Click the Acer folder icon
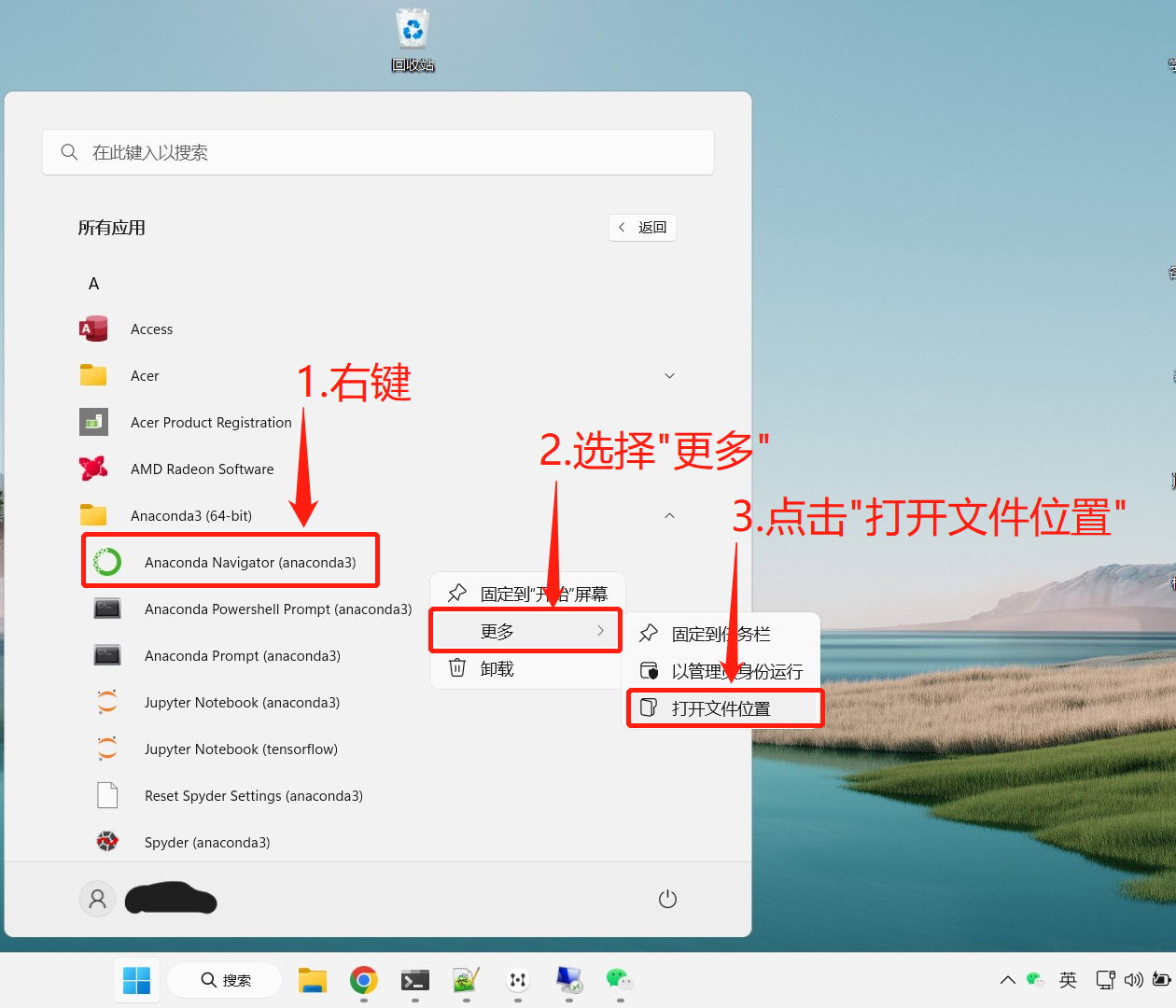 click(x=93, y=375)
